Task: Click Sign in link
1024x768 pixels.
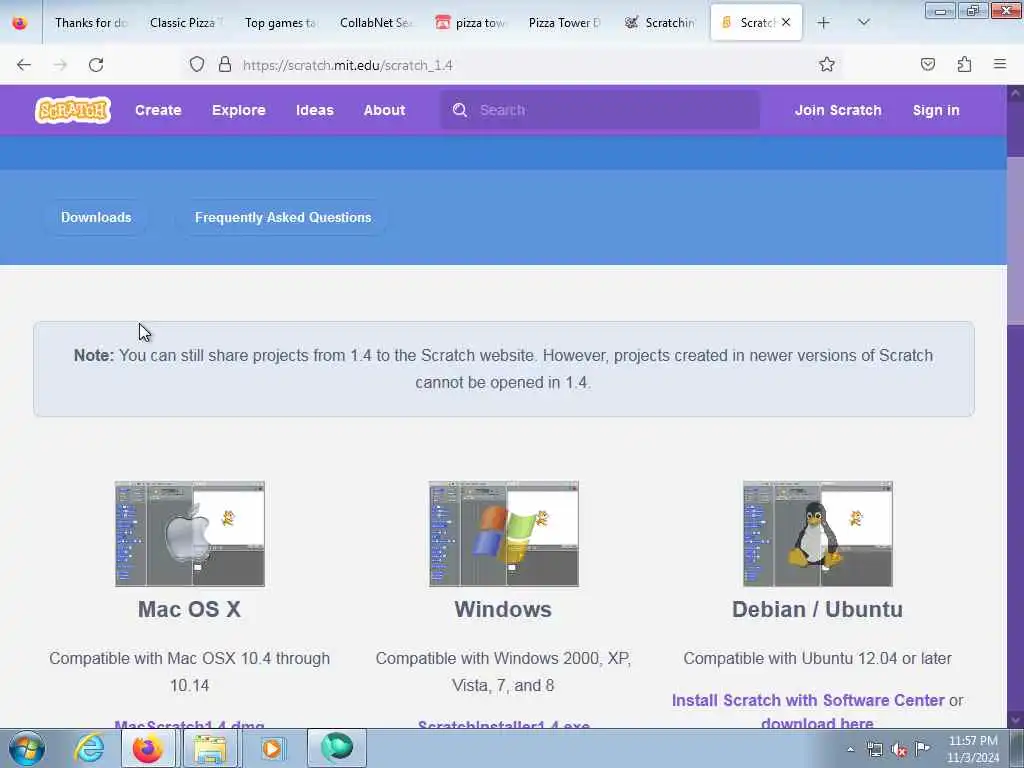Action: click(x=936, y=110)
